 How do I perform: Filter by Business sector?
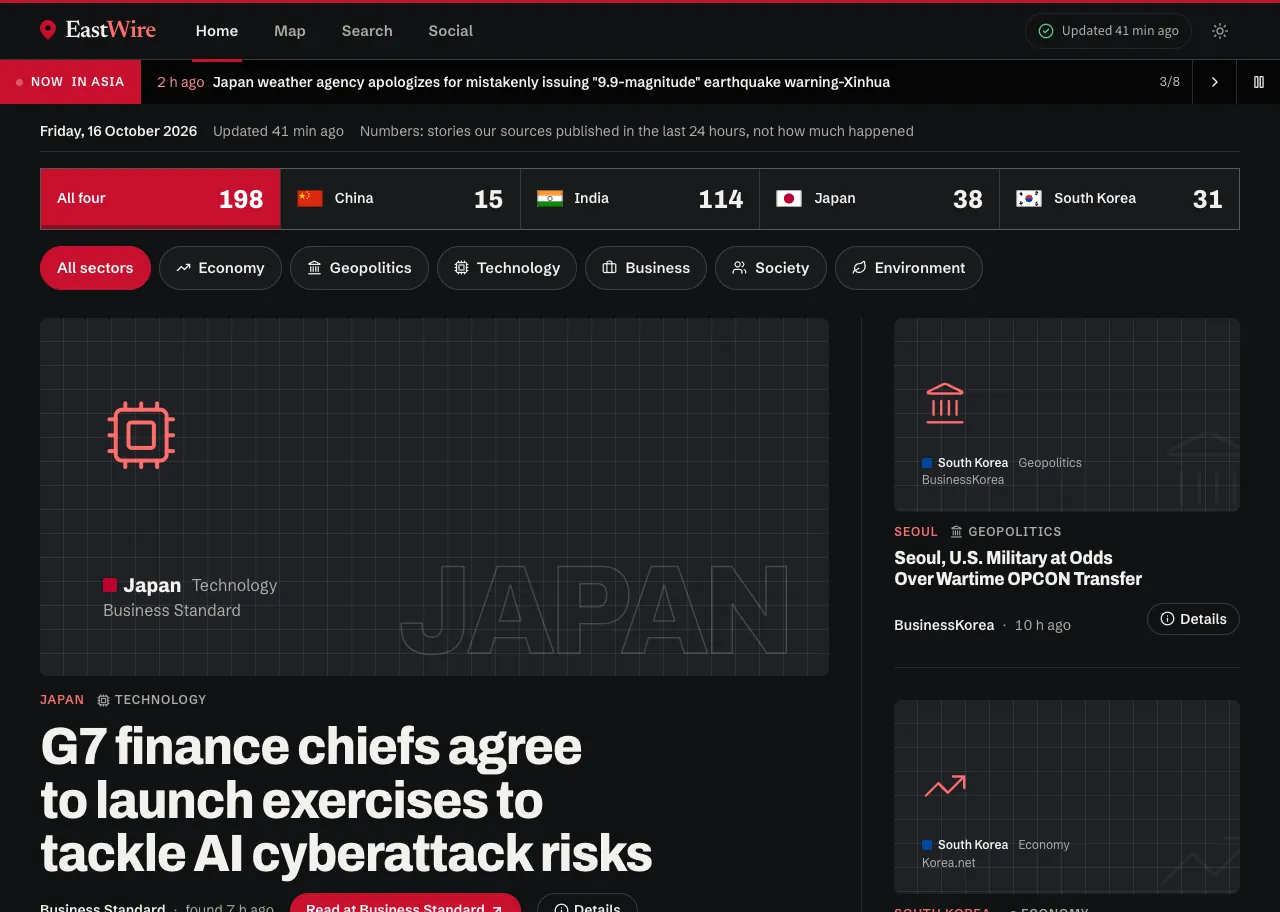pyautogui.click(x=646, y=268)
